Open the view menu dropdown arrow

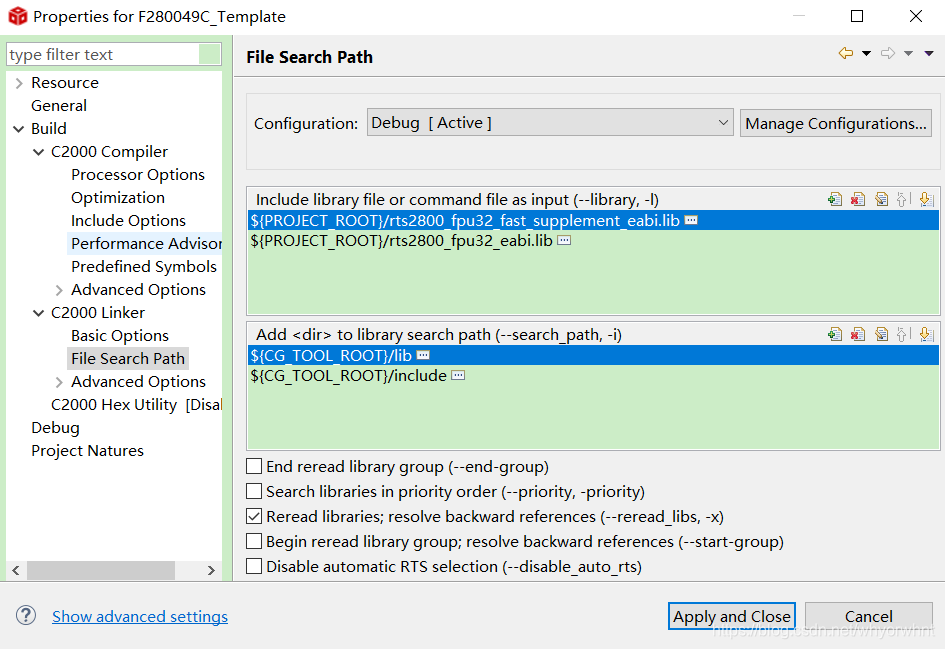929,53
